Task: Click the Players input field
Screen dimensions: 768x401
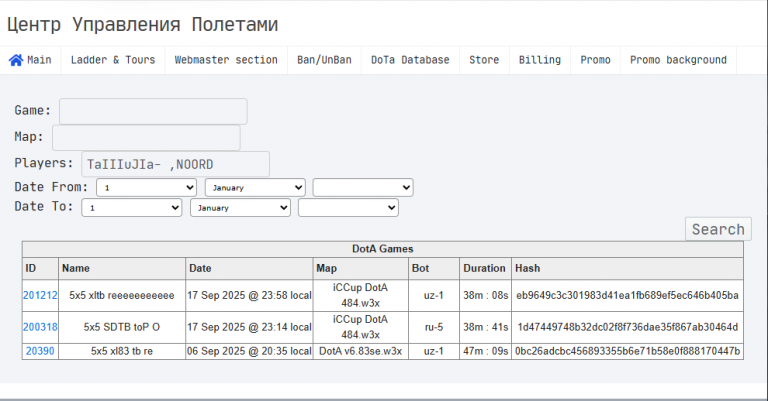Action: (x=176, y=164)
